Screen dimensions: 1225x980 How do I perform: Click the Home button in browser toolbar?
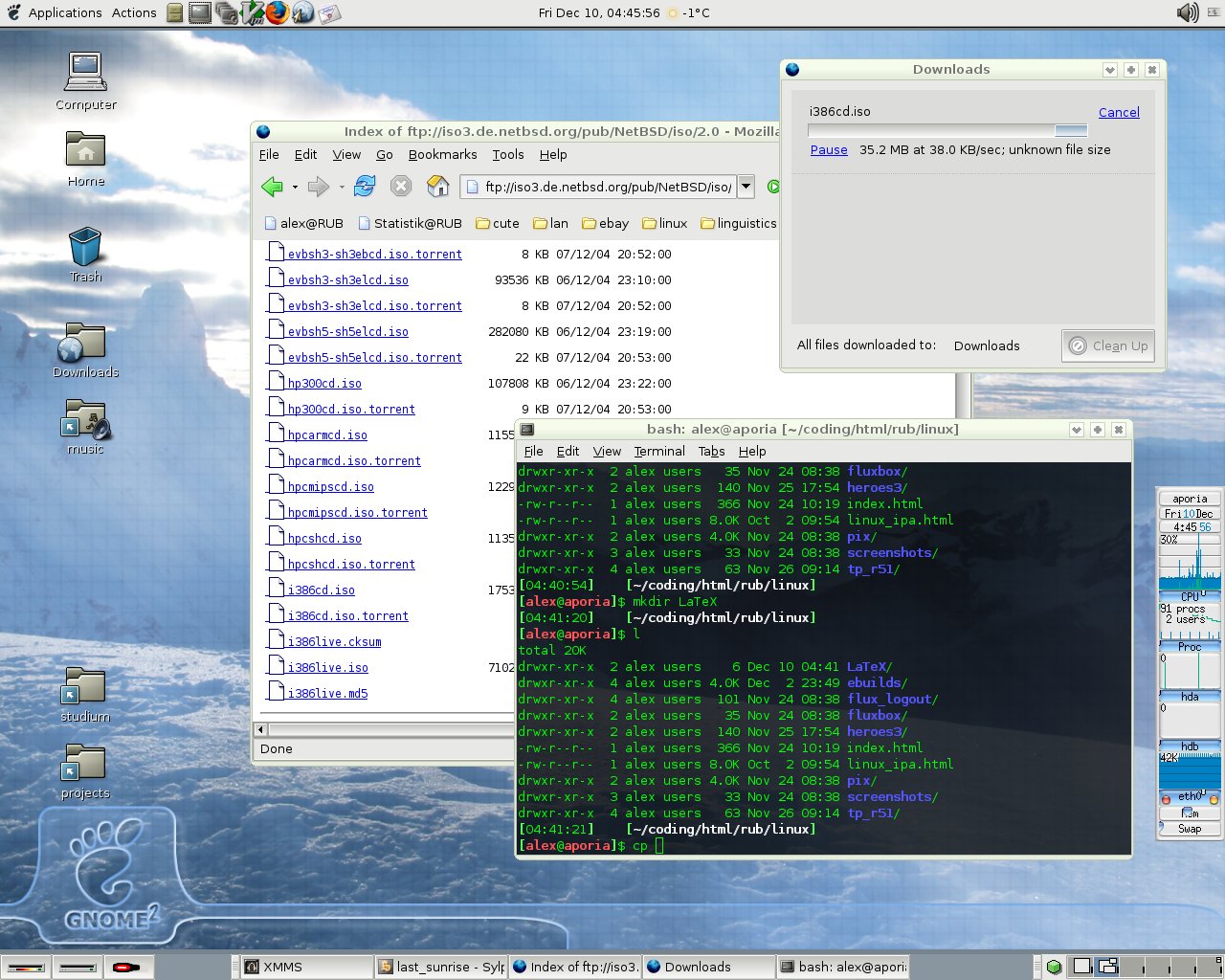pos(437,187)
